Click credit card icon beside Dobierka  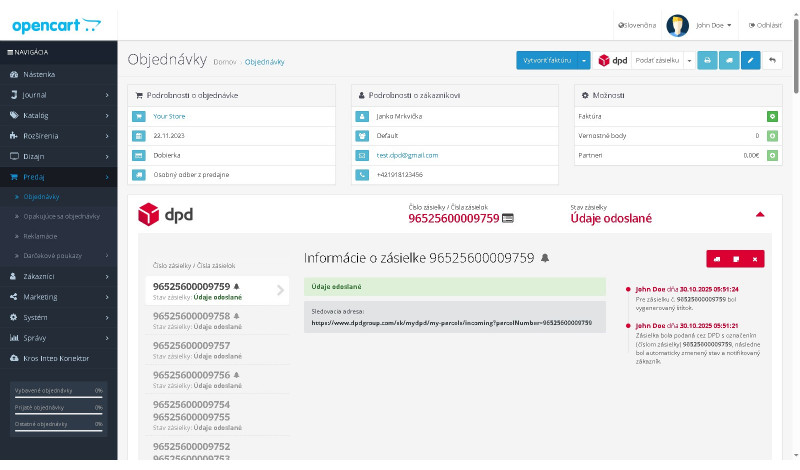(139, 156)
